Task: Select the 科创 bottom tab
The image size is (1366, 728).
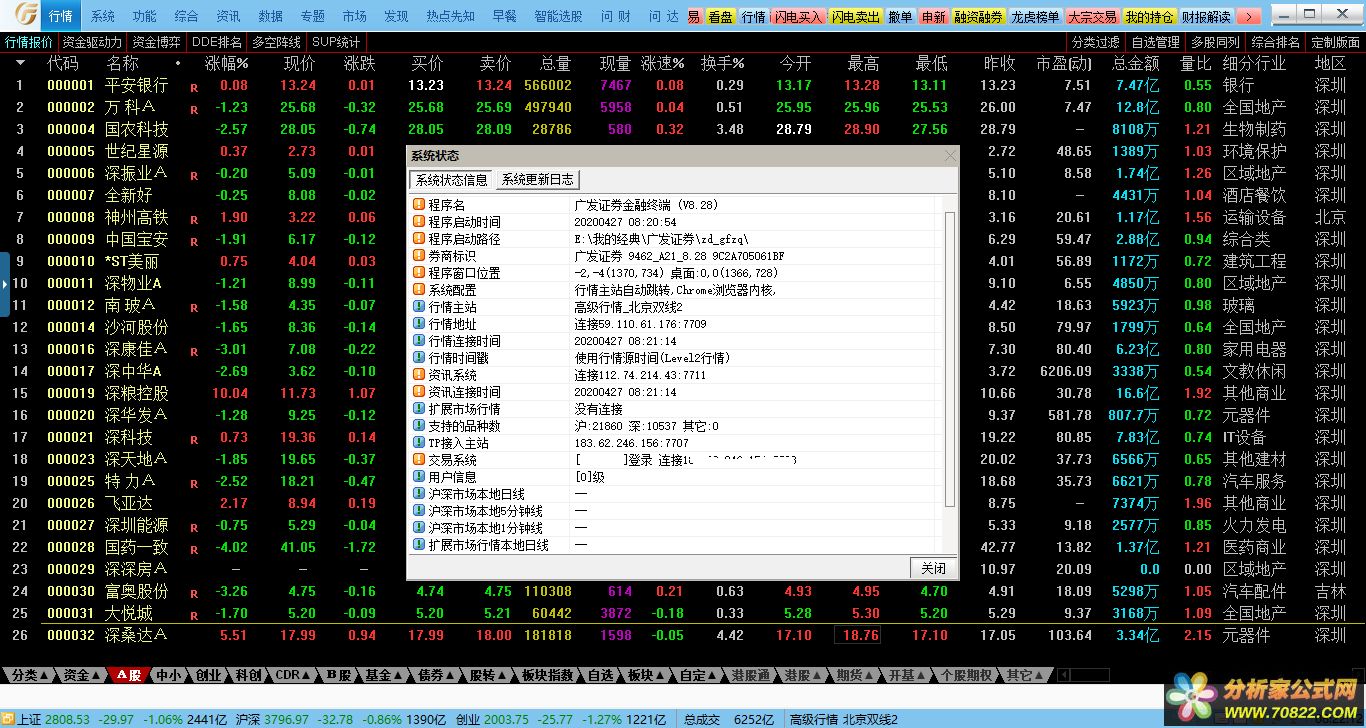Action: (x=248, y=676)
